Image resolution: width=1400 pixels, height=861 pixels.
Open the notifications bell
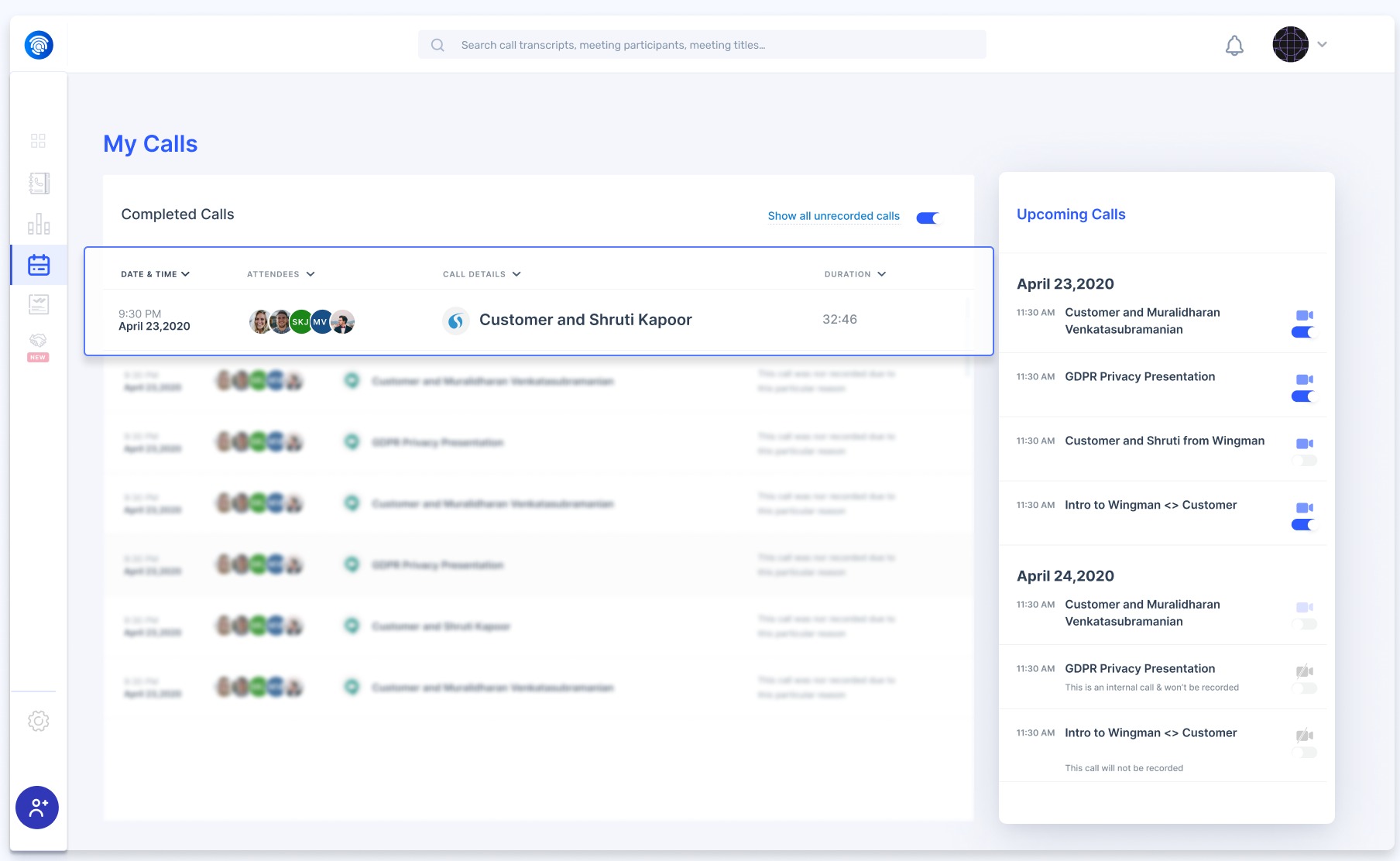(x=1234, y=46)
